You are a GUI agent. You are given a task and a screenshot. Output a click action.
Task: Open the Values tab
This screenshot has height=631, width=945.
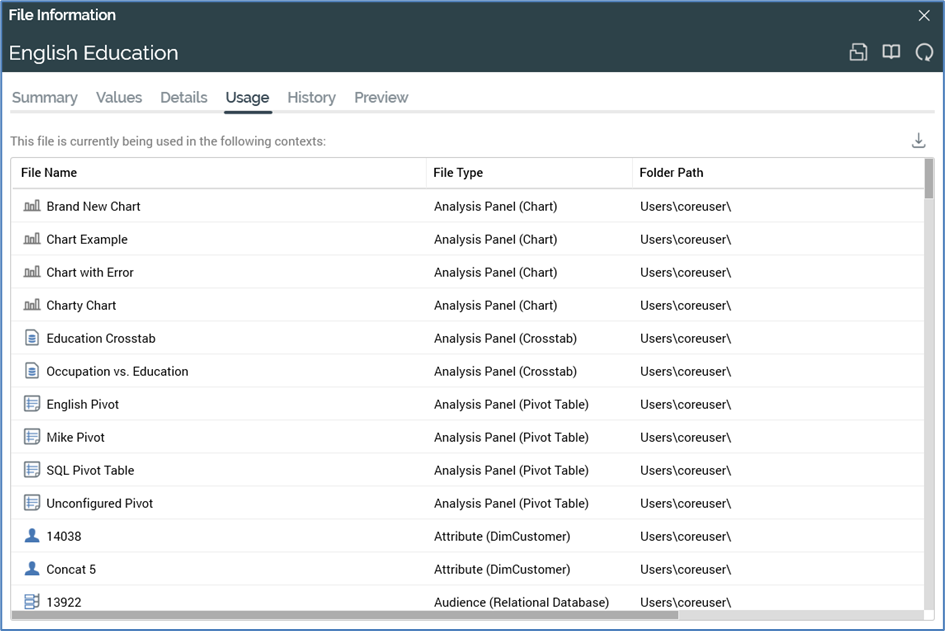pos(119,97)
